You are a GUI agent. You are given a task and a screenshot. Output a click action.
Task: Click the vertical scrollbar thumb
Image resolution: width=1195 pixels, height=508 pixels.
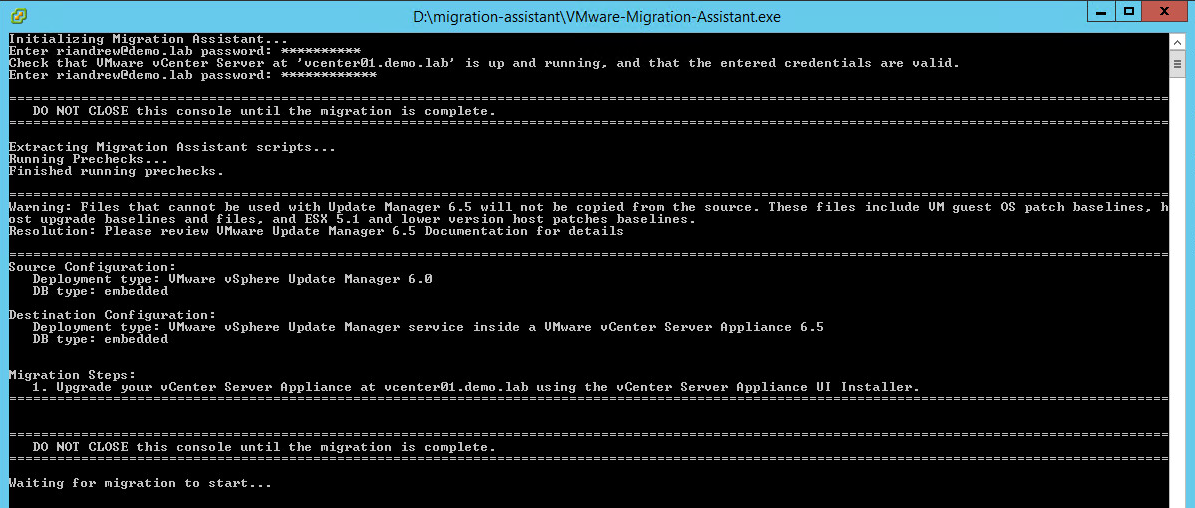tap(1177, 63)
